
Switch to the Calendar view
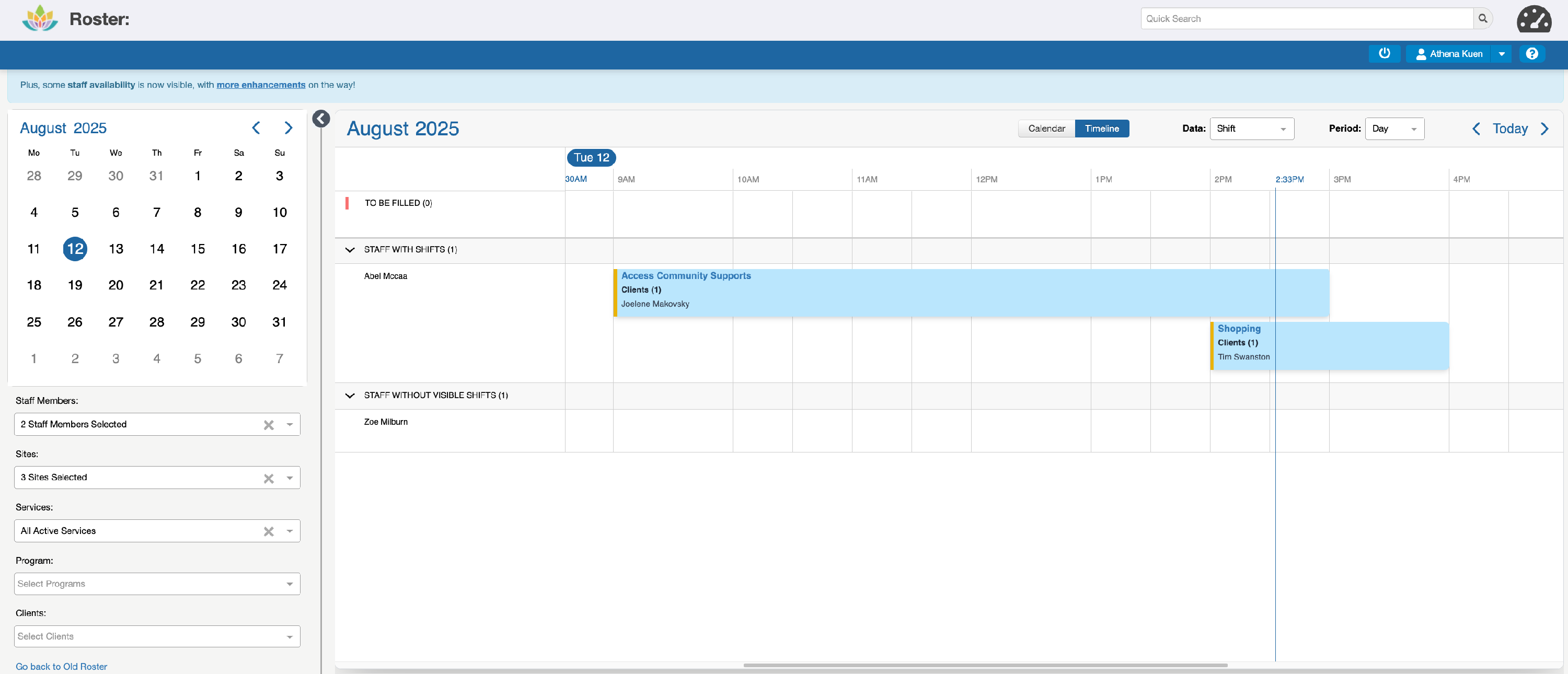tap(1046, 129)
